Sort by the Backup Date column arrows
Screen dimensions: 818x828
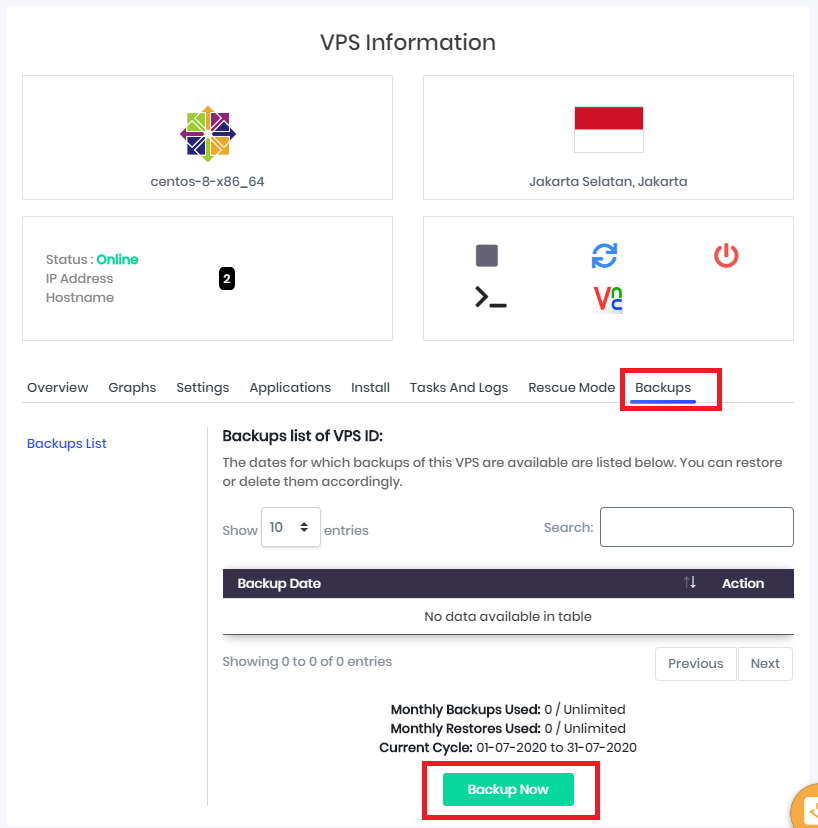pos(690,583)
